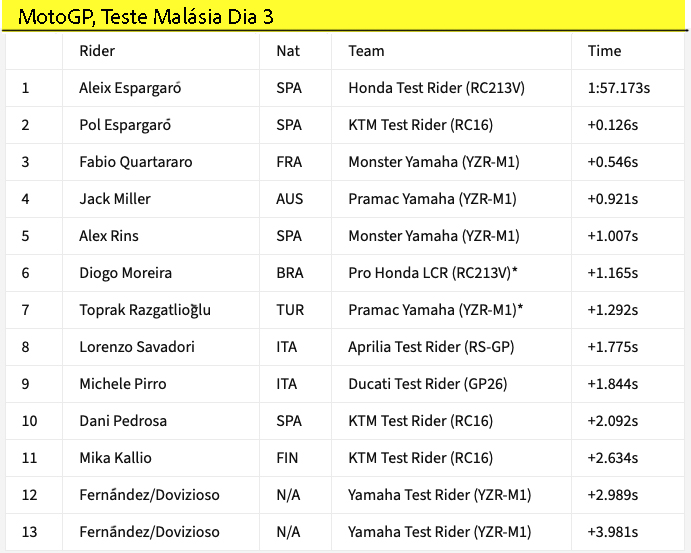
Task: Select the Honda Test Rider (RC213V) team cell
Action: pos(436,88)
